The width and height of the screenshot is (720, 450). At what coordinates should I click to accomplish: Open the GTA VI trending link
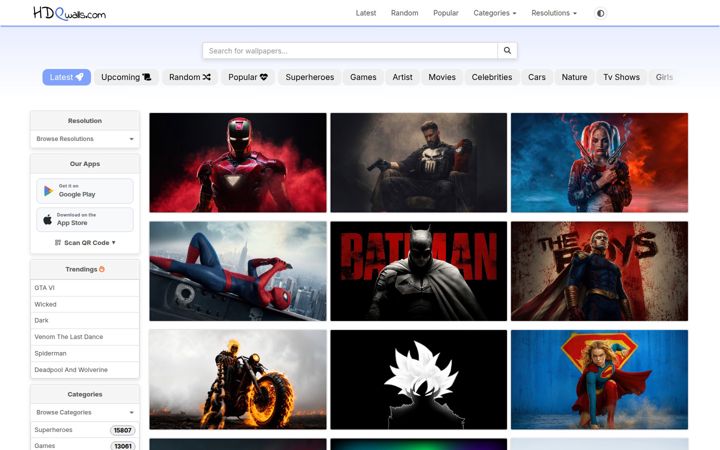coord(85,288)
